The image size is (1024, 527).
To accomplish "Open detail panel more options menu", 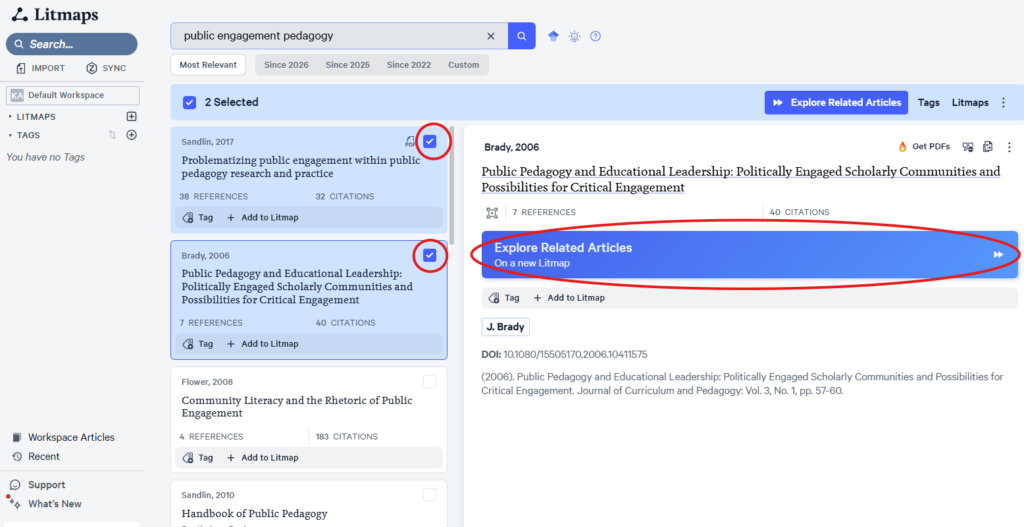I will pos(1009,147).
